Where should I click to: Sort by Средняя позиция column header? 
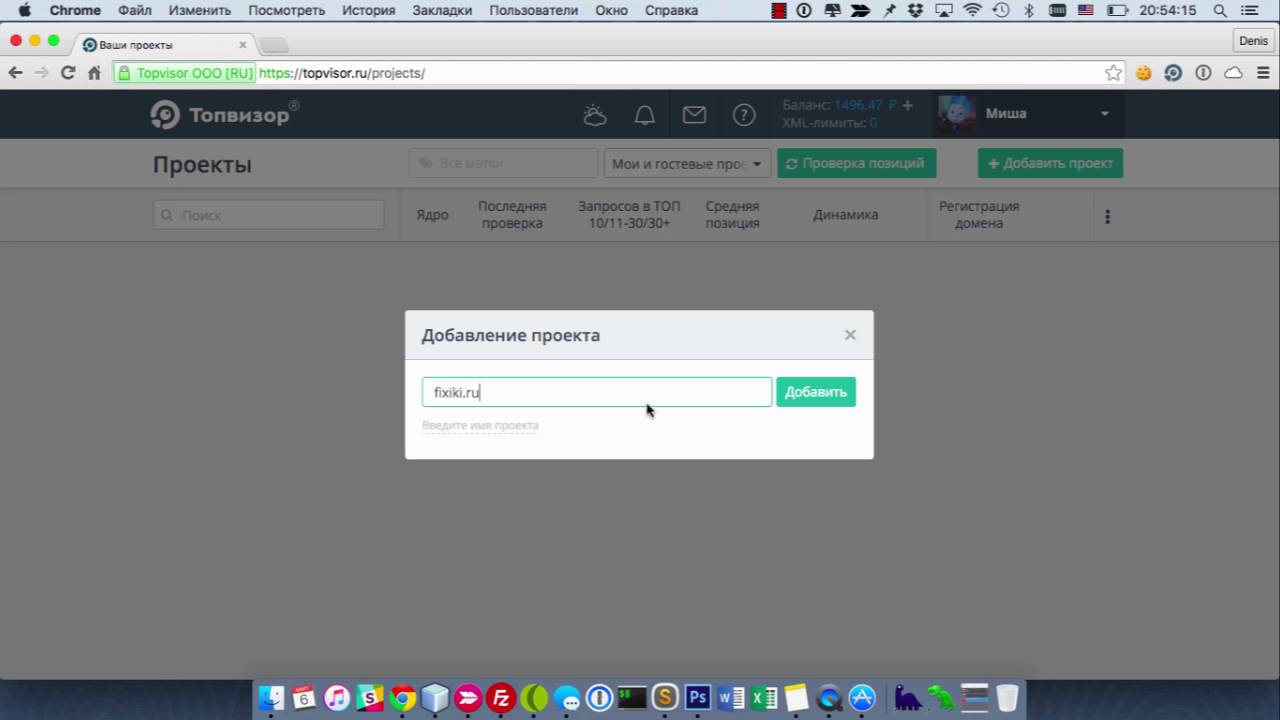[x=732, y=215]
